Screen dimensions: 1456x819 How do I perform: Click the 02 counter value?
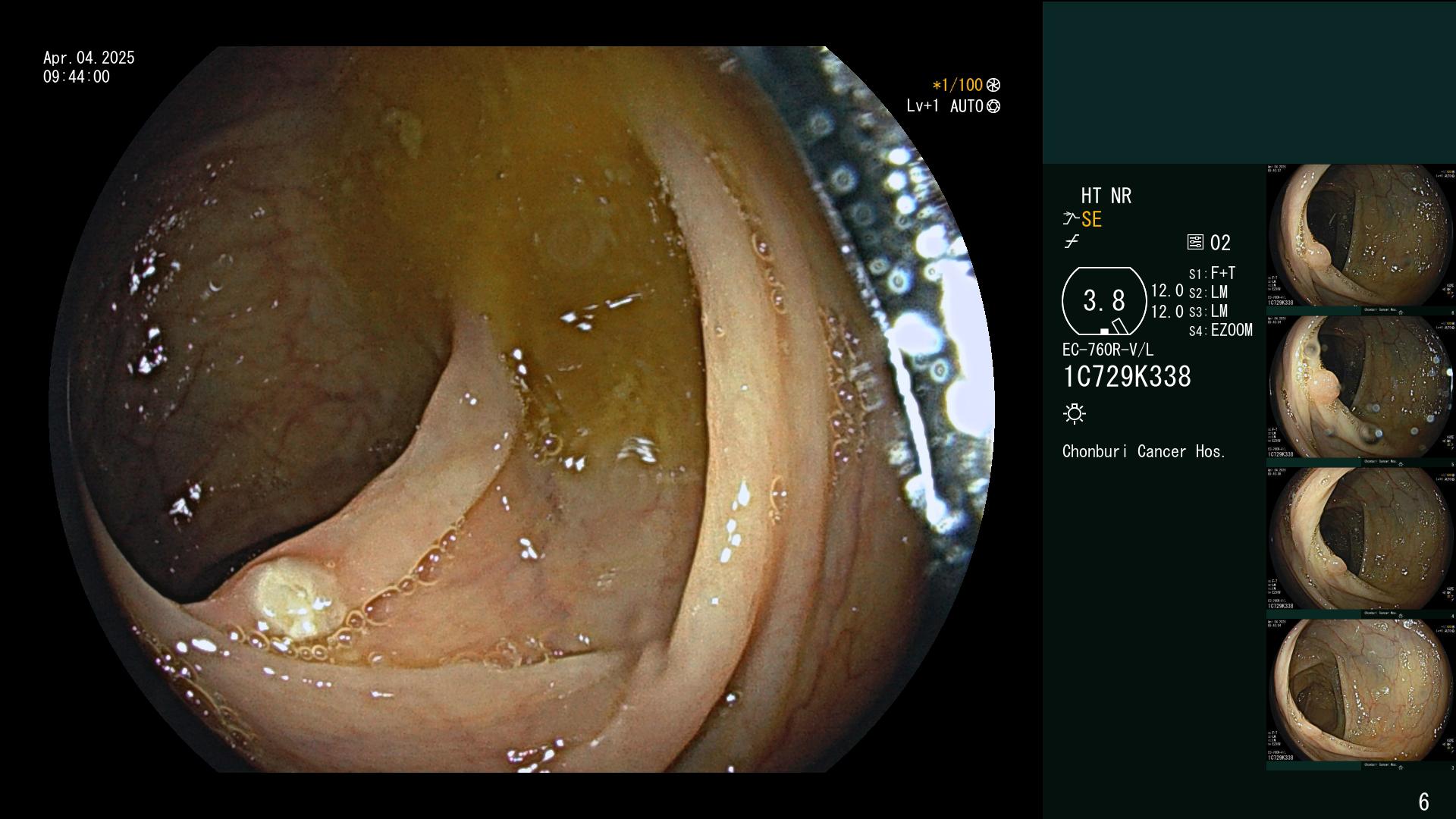coord(1220,243)
